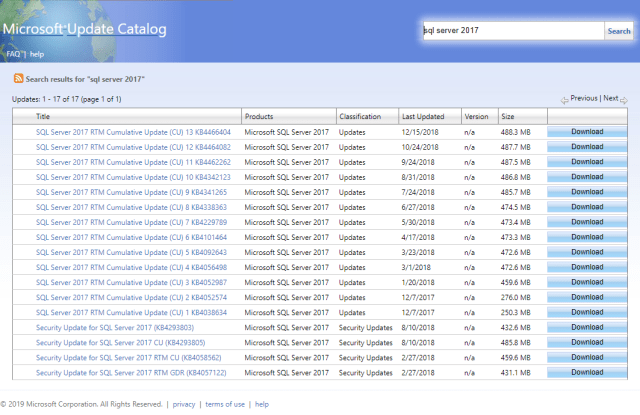This screenshot has height=415, width=640.
Task: Open Cumulative Update 6 KB4101464 link
Action: tap(131, 237)
